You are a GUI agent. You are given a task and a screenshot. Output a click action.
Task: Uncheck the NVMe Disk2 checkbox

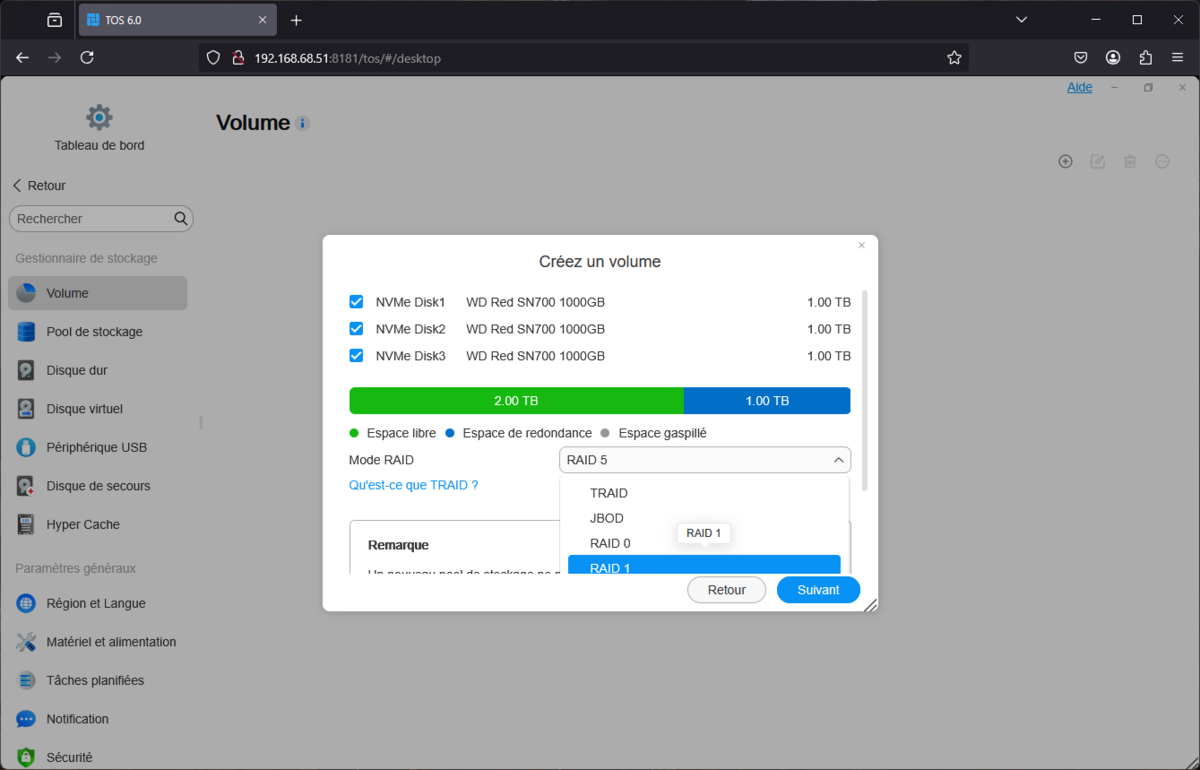356,328
